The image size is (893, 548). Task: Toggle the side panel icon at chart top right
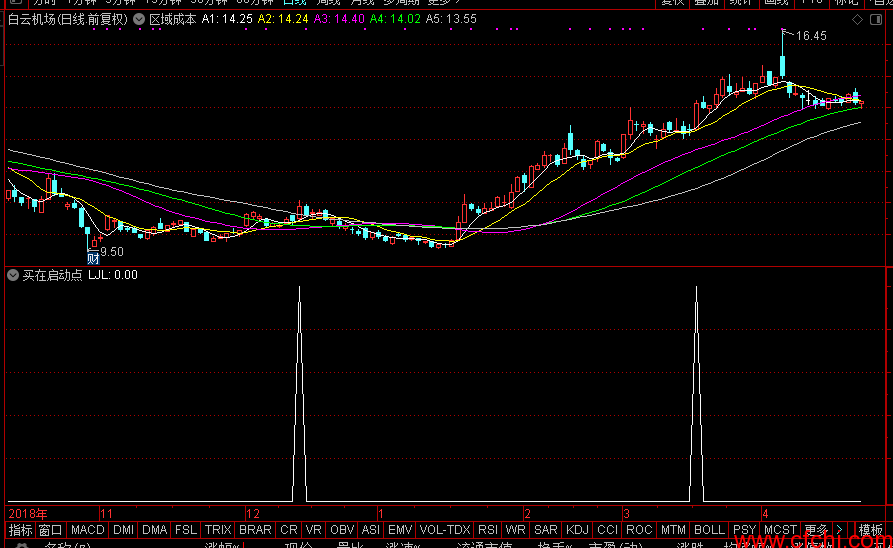tap(876, 19)
